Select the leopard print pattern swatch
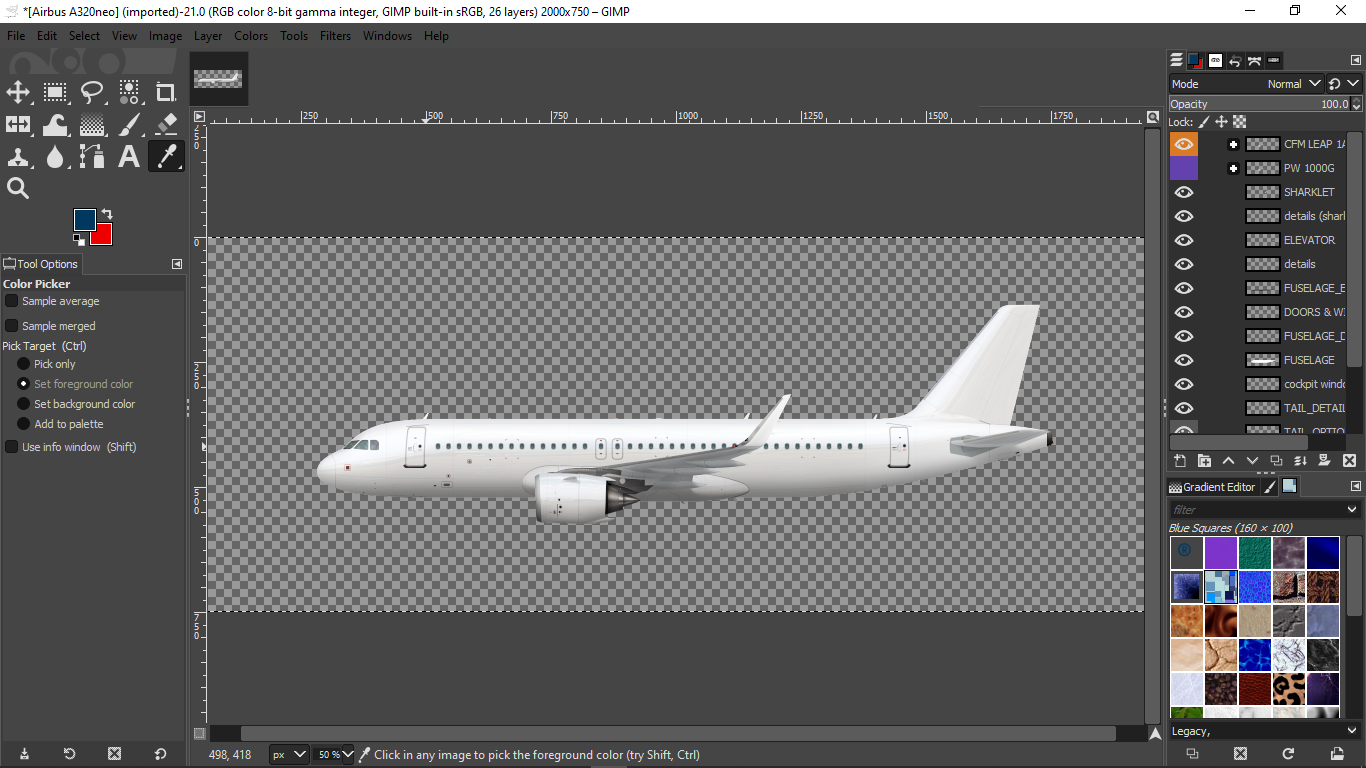This screenshot has height=768, width=1366. (1289, 688)
